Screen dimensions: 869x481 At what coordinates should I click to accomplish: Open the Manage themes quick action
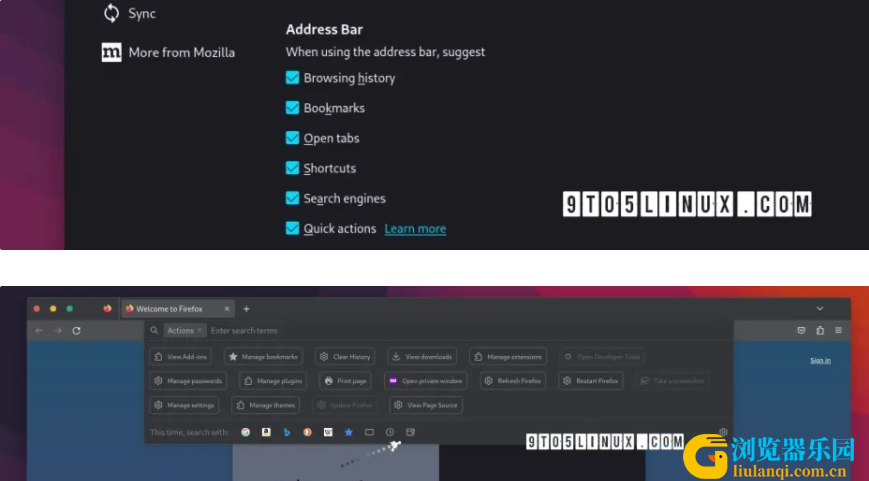(265, 405)
